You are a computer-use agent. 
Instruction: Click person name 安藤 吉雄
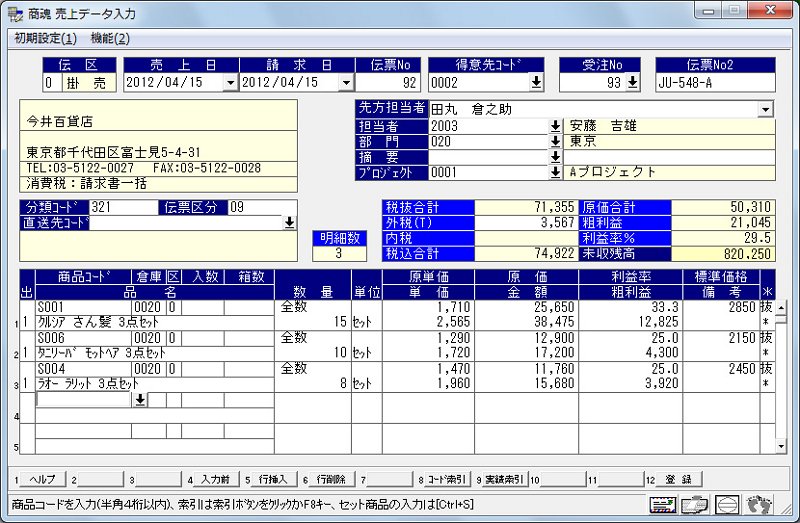[x=603, y=126]
